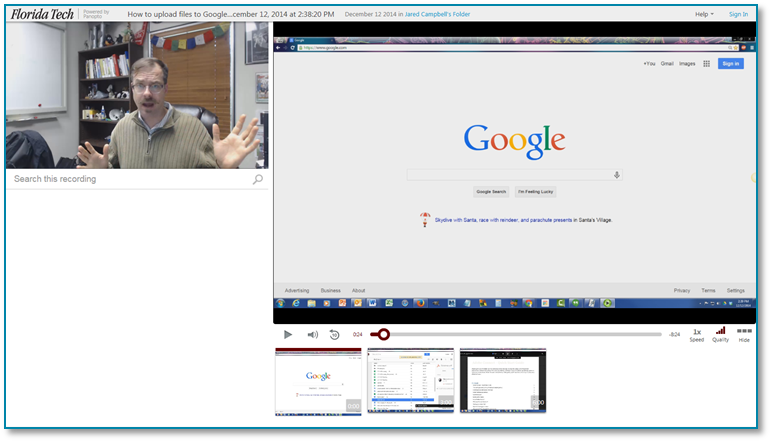This screenshot has height=442, width=771.
Task: Change playback Speed from 1x
Action: click(697, 335)
